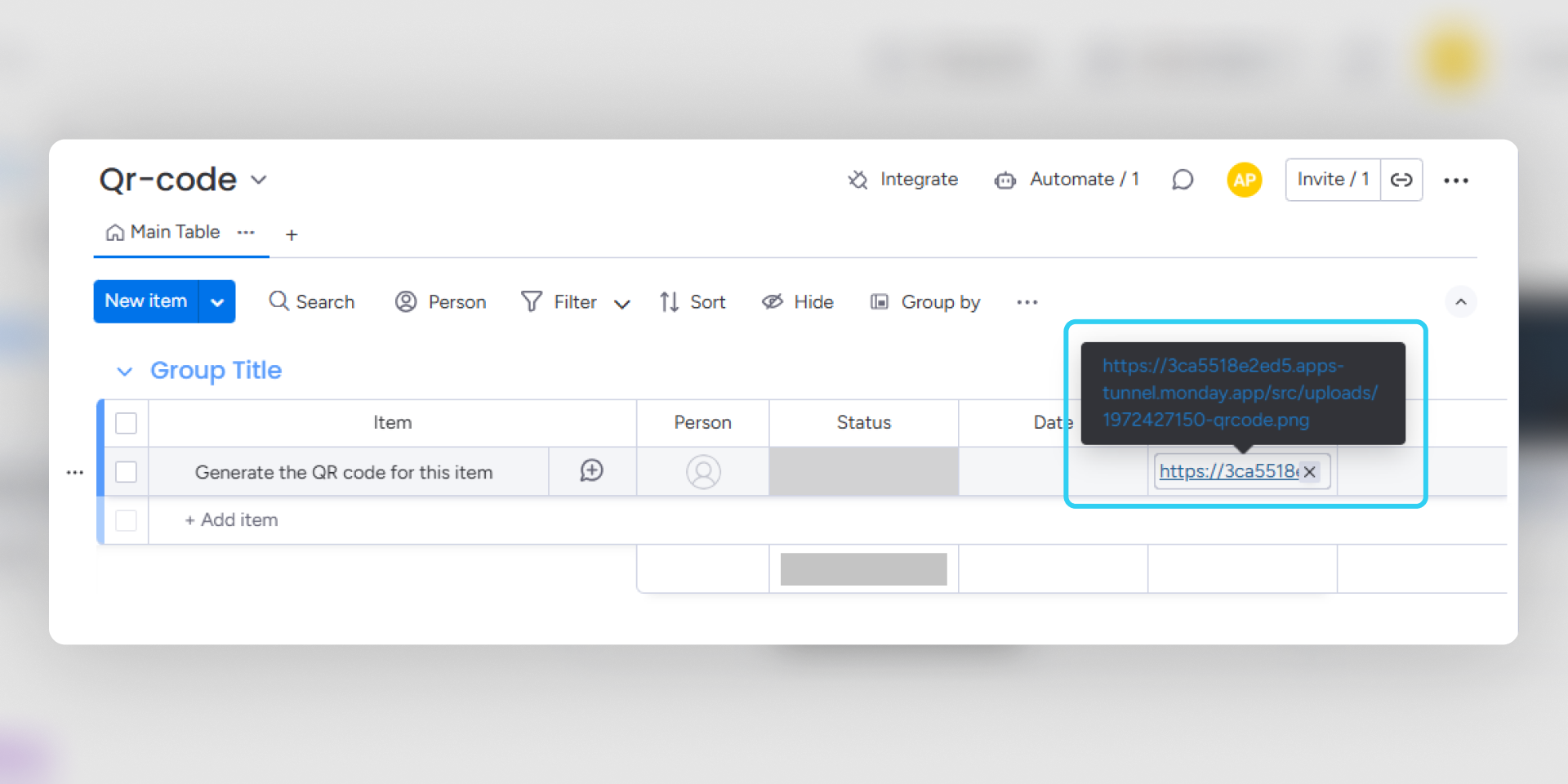Open Automate / 1 panel
Image resolution: width=1568 pixels, height=784 pixels.
coord(1067,180)
